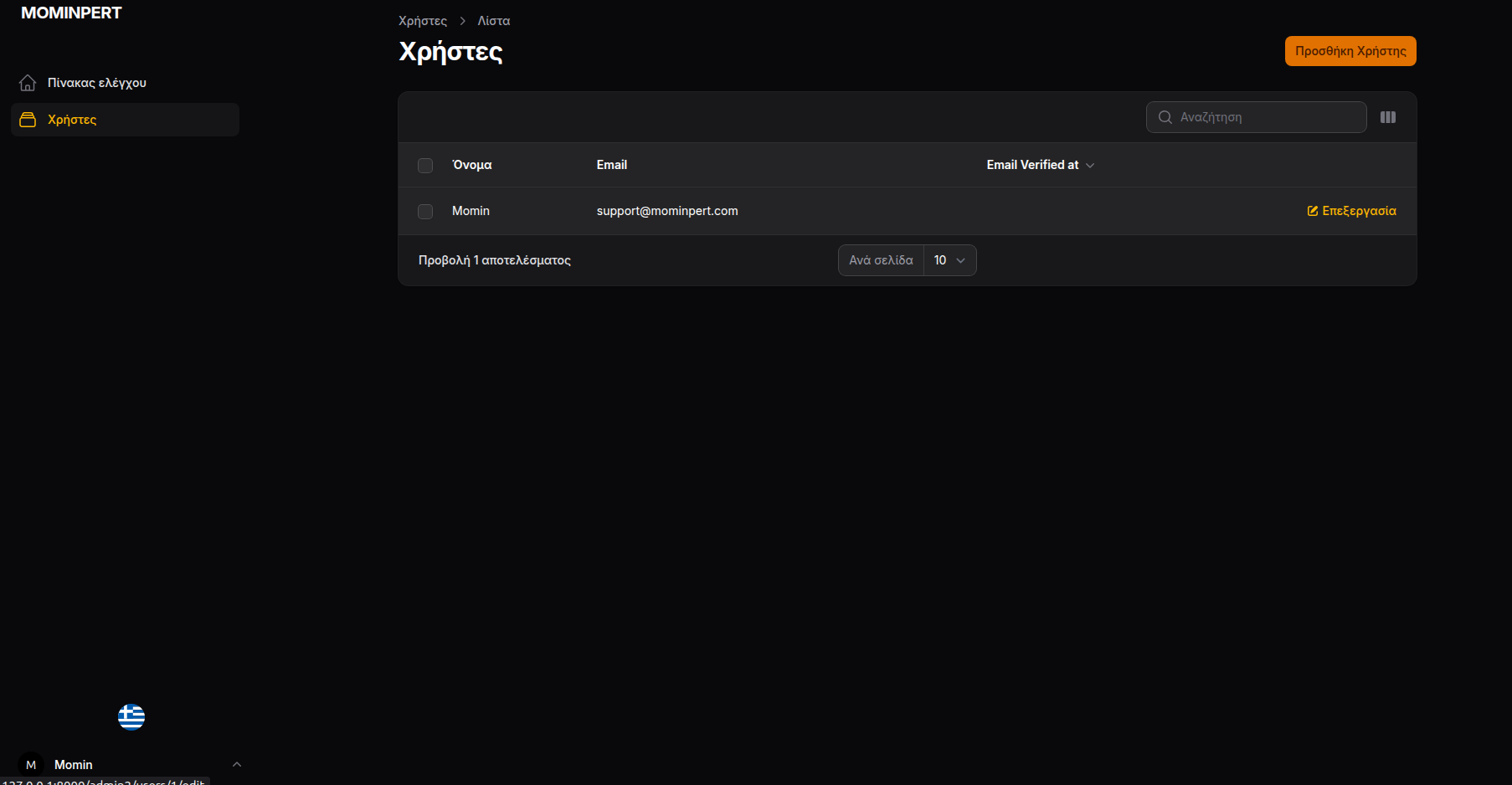Select the home icon for Πίνακας ελέγχου
The width and height of the screenshot is (1512, 785).
(x=28, y=82)
